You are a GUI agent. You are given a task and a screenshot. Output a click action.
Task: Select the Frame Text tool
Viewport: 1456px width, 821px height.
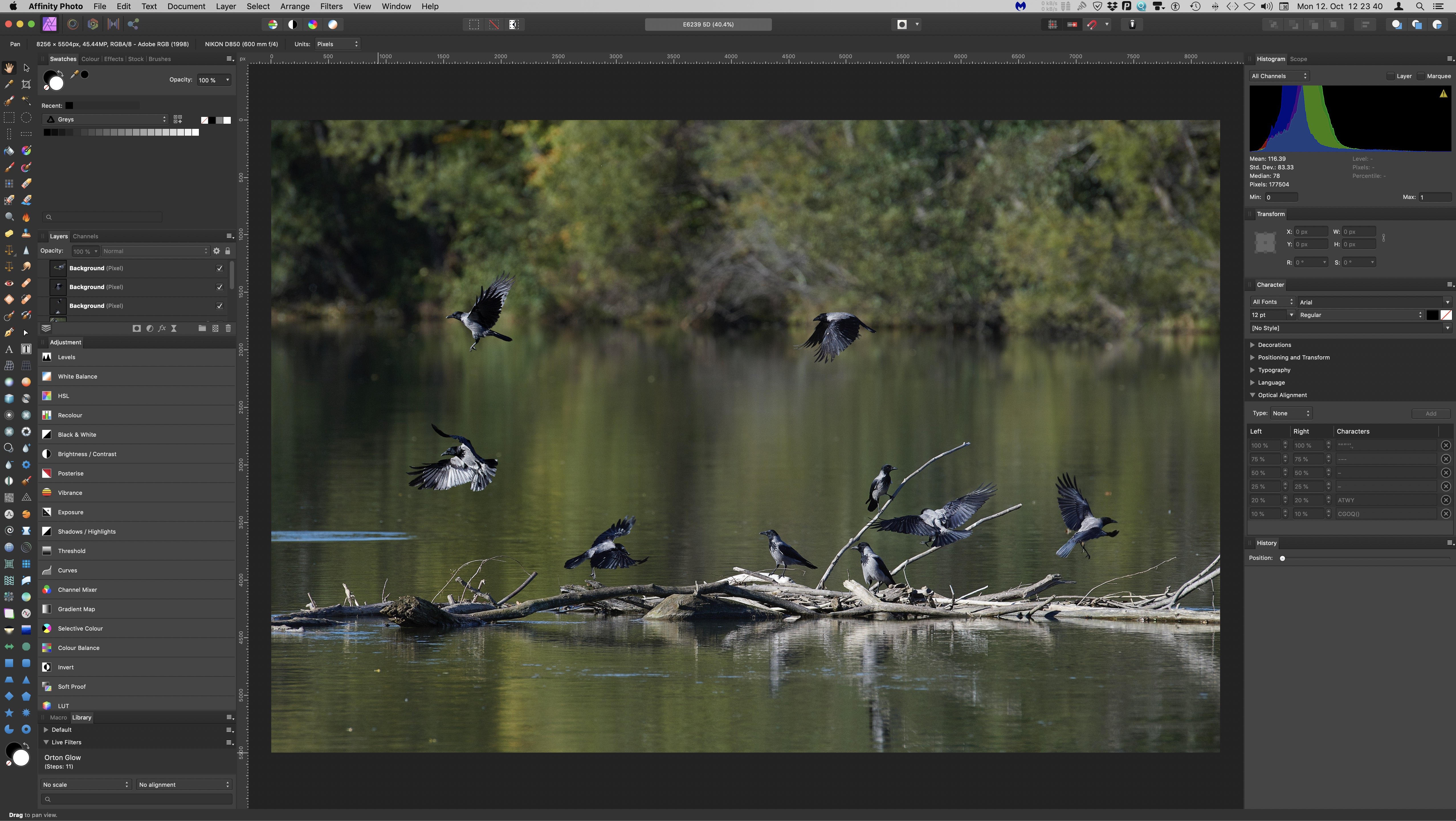(x=26, y=349)
